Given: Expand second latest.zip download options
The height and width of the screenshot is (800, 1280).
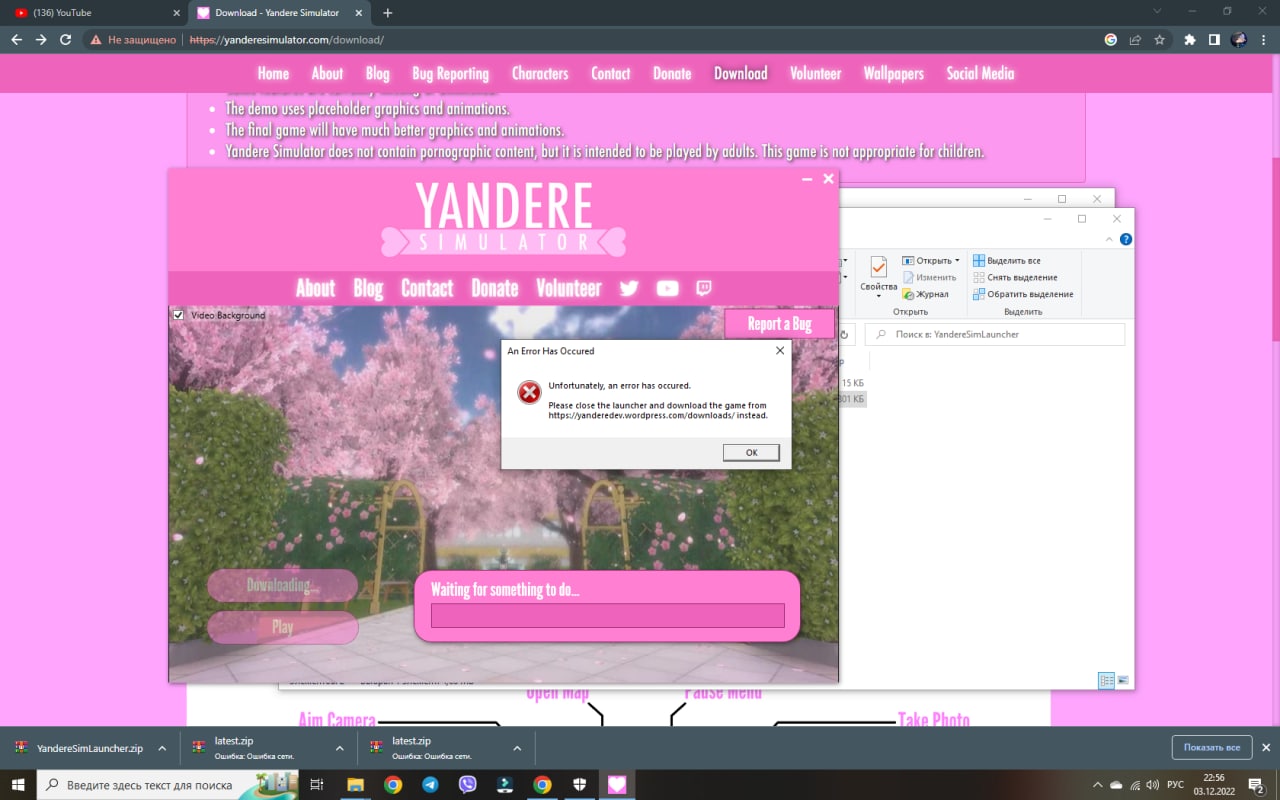Looking at the screenshot, I should 517,748.
